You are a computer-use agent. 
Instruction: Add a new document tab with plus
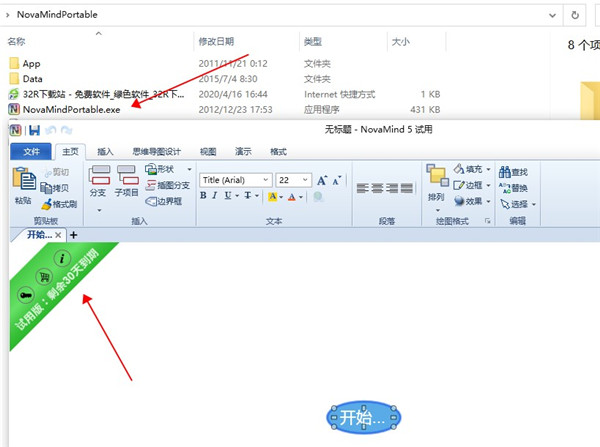73,235
